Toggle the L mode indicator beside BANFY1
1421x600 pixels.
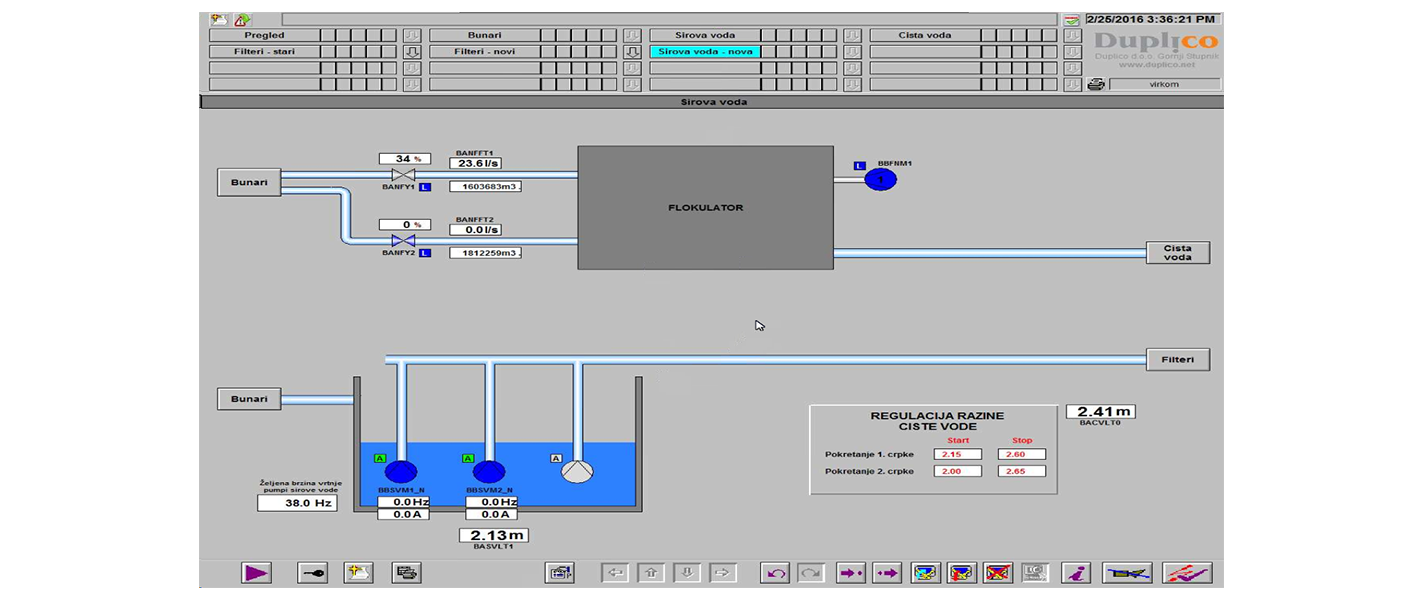pos(425,187)
